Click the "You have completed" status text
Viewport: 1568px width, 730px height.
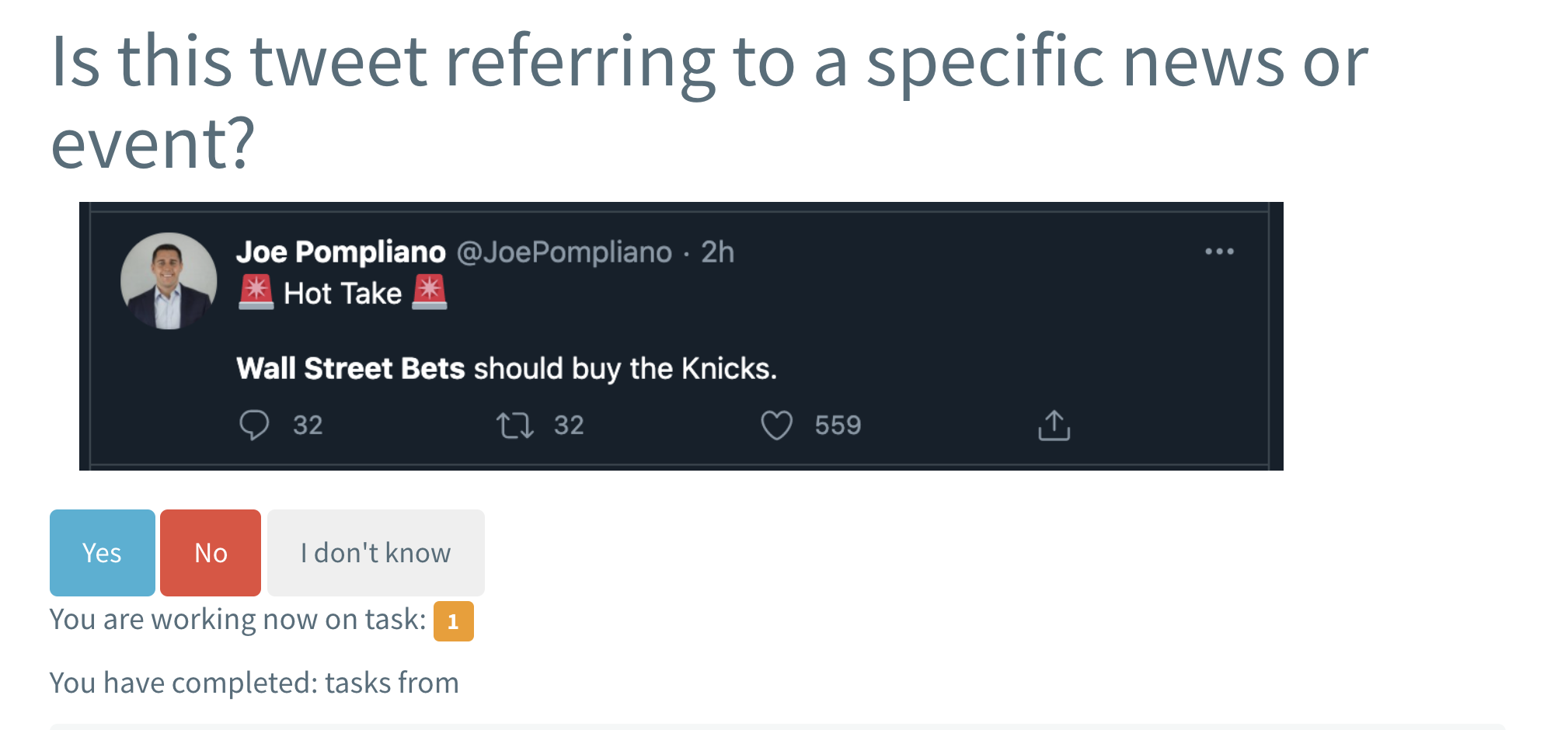point(254,683)
